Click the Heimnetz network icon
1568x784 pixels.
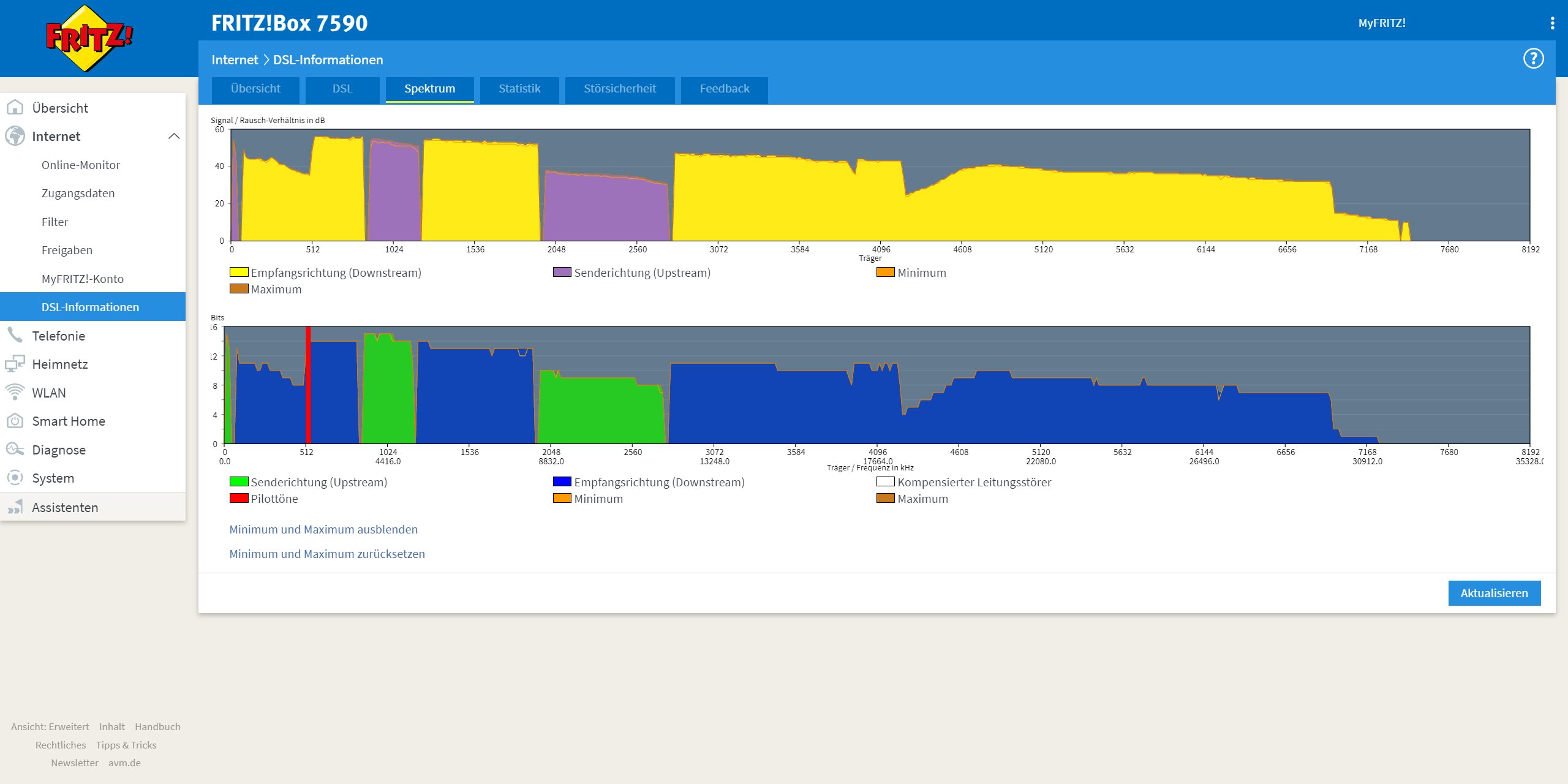(15, 364)
